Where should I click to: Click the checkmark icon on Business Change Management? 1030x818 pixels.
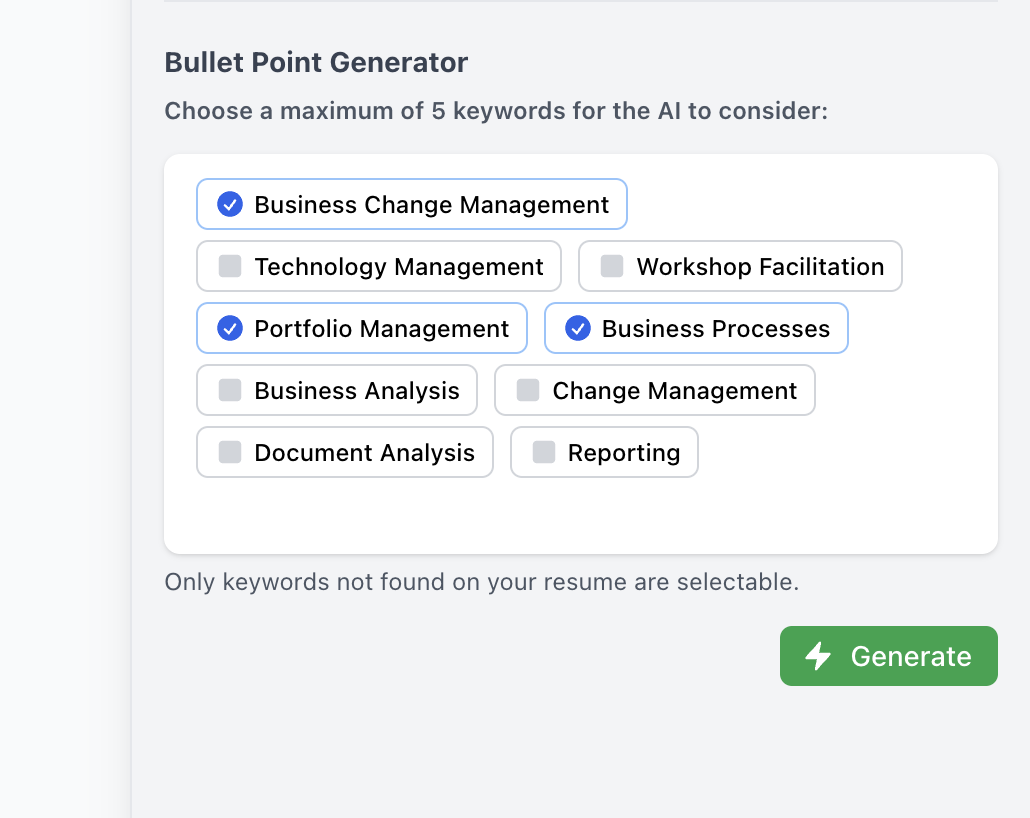(x=228, y=204)
